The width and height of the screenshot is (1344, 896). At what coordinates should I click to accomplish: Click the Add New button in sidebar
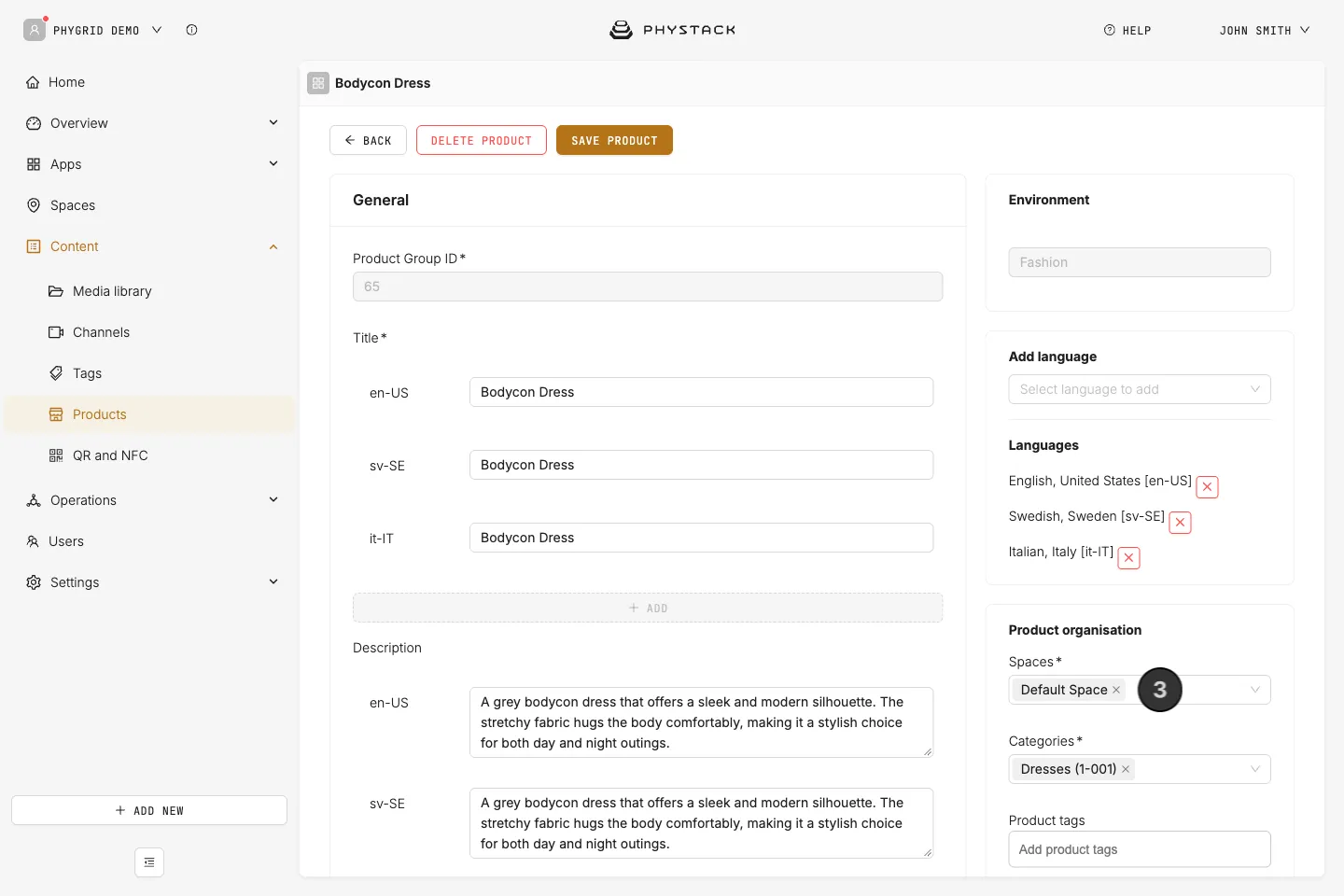pyautogui.click(x=149, y=810)
